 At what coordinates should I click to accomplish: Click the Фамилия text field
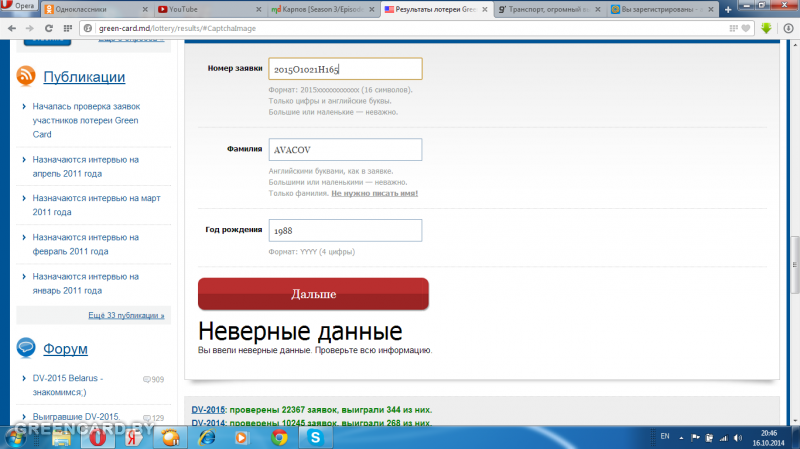tap(343, 149)
